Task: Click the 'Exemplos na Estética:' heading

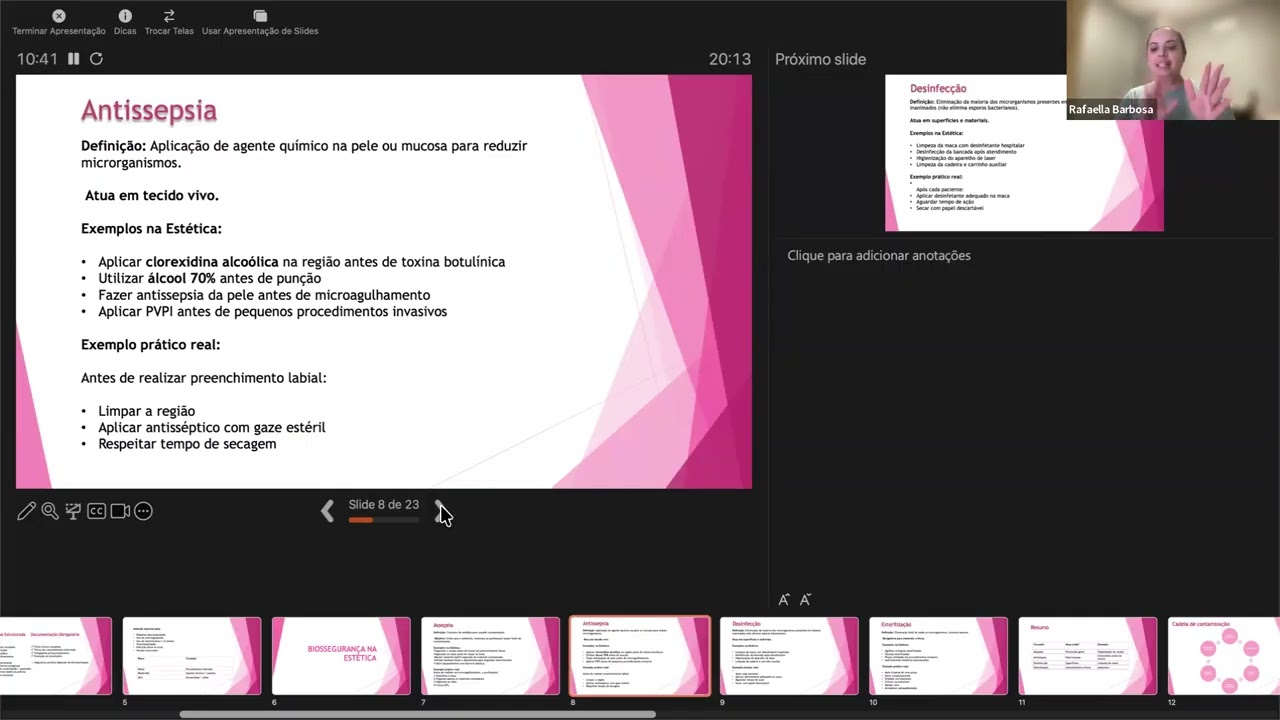Action: 151,229
